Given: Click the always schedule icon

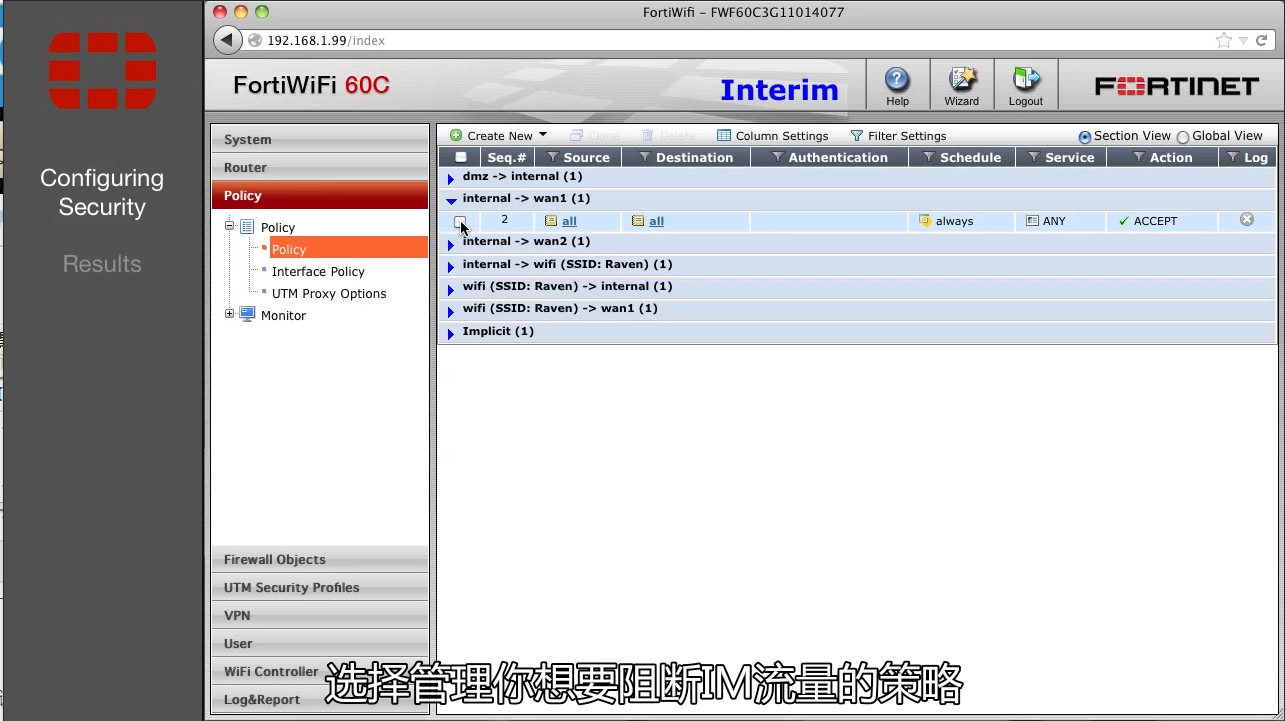Looking at the screenshot, I should tap(925, 221).
